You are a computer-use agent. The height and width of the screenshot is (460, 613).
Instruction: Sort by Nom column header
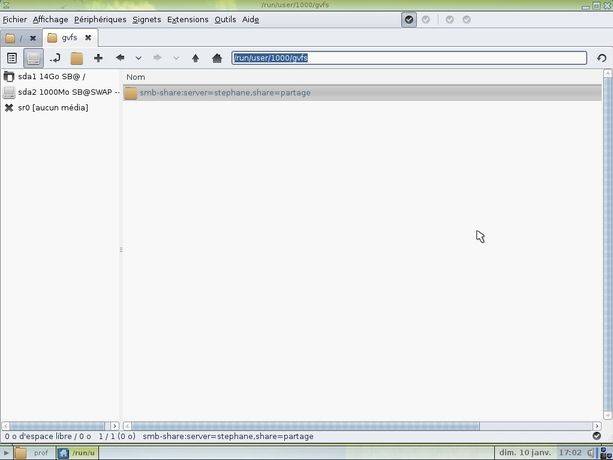point(135,77)
